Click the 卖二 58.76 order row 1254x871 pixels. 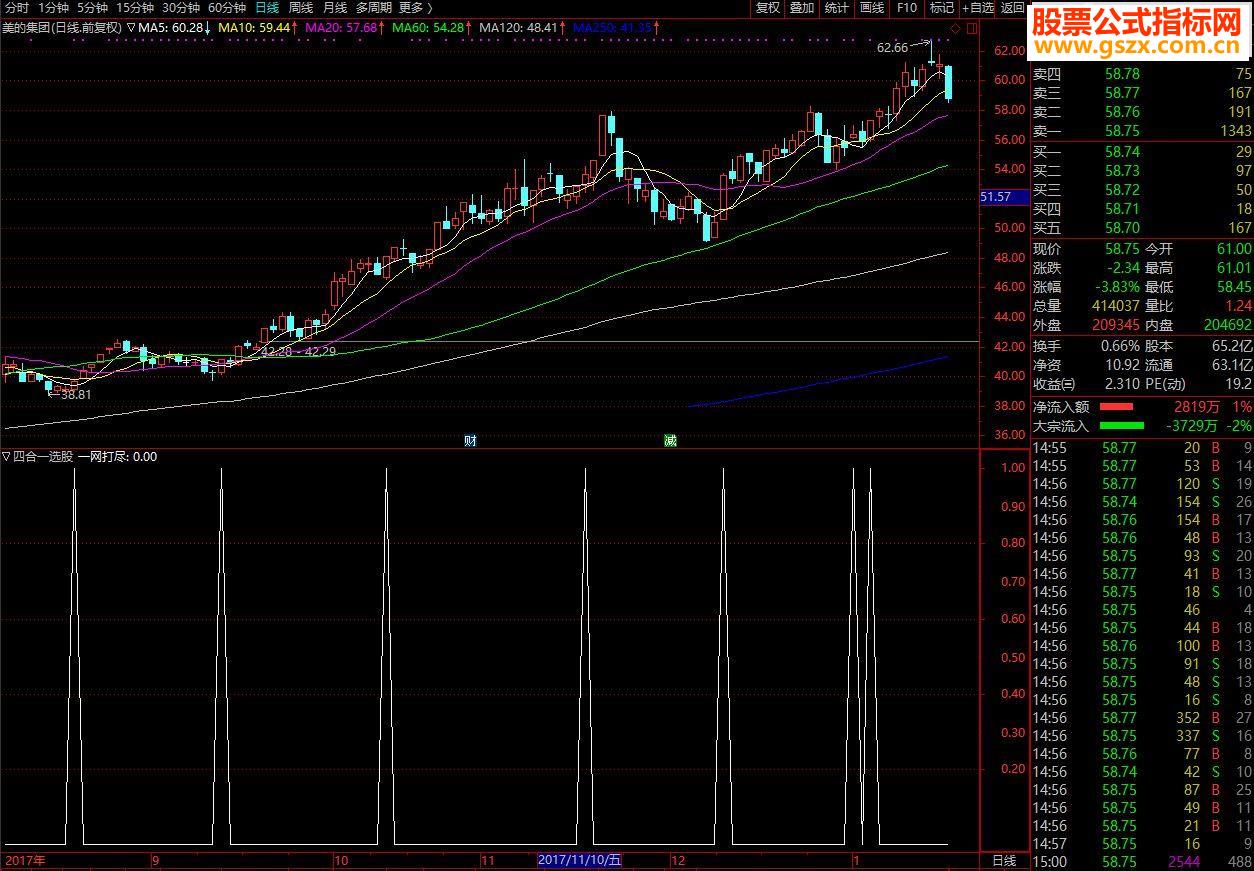[x=1142, y=112]
